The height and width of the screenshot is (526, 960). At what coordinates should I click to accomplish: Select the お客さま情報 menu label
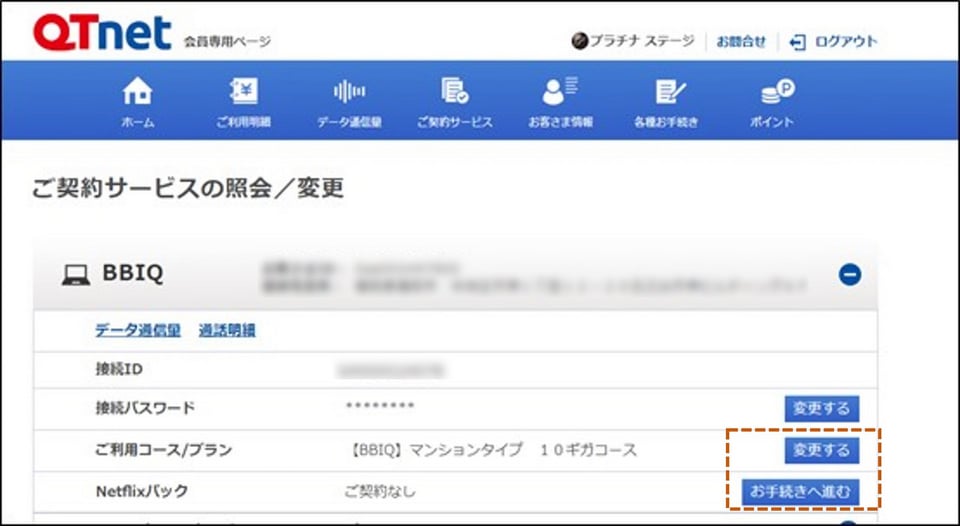[560, 122]
